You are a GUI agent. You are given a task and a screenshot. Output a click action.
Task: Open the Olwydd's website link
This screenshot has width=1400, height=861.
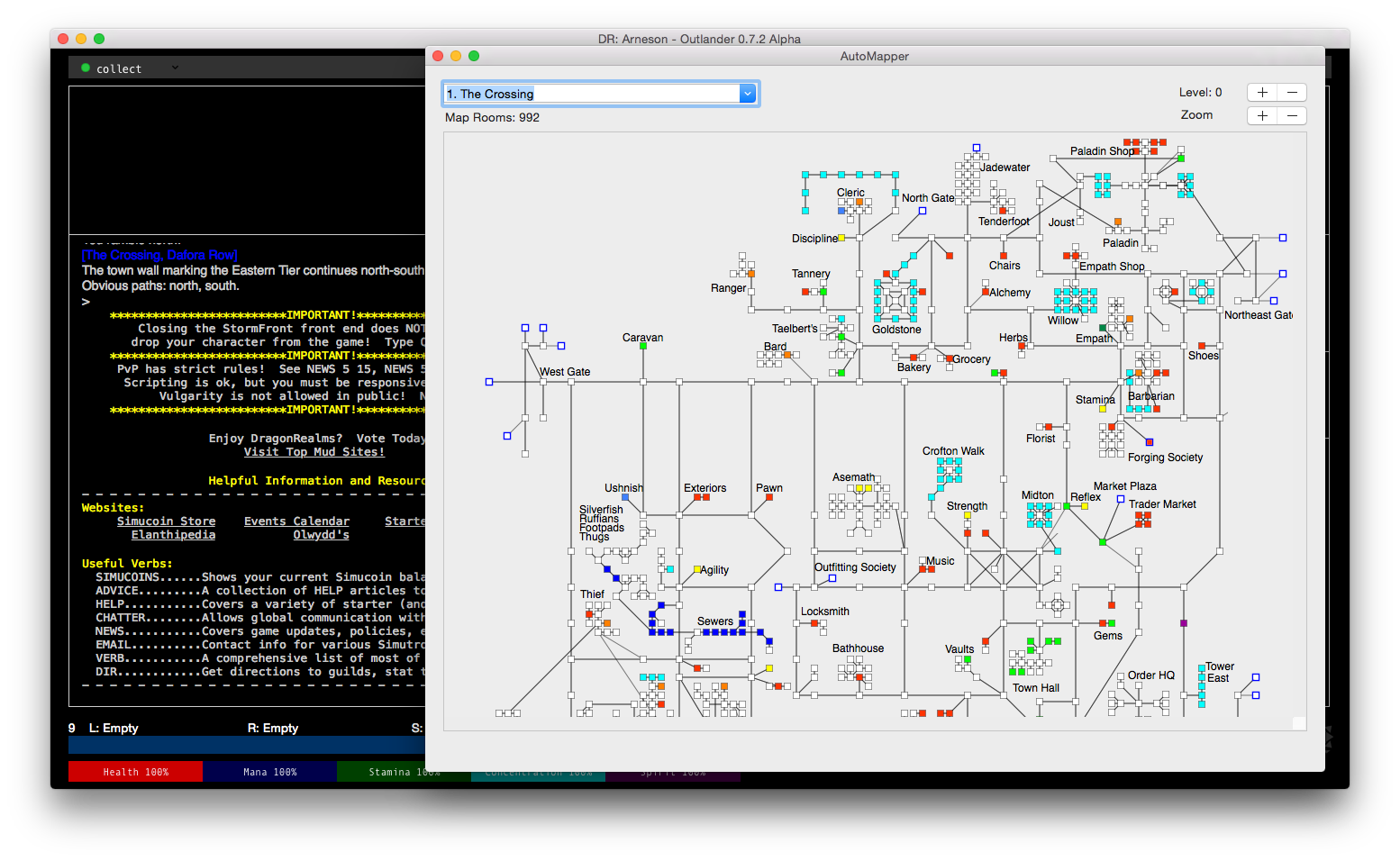tap(321, 535)
